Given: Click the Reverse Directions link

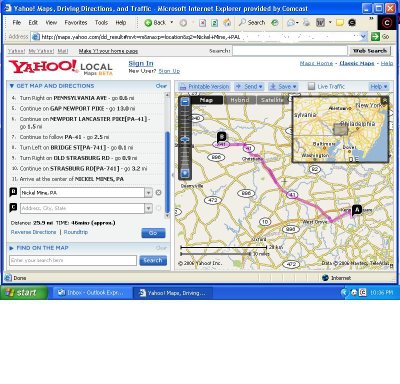Looking at the screenshot, I should click(x=33, y=232).
